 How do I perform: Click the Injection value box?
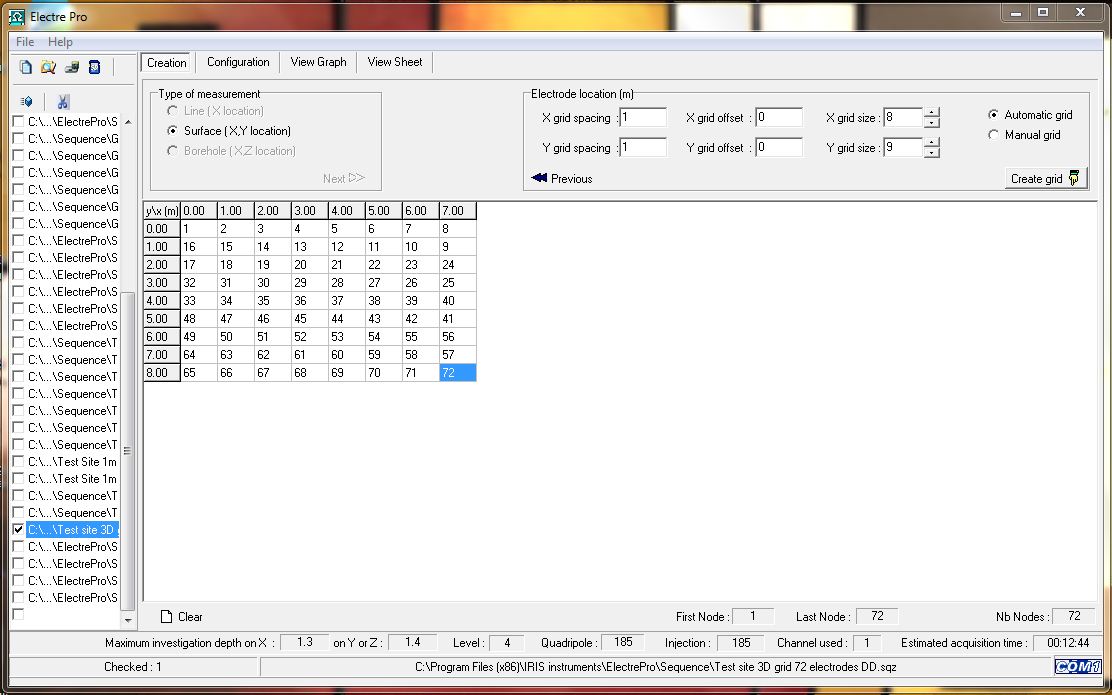740,643
